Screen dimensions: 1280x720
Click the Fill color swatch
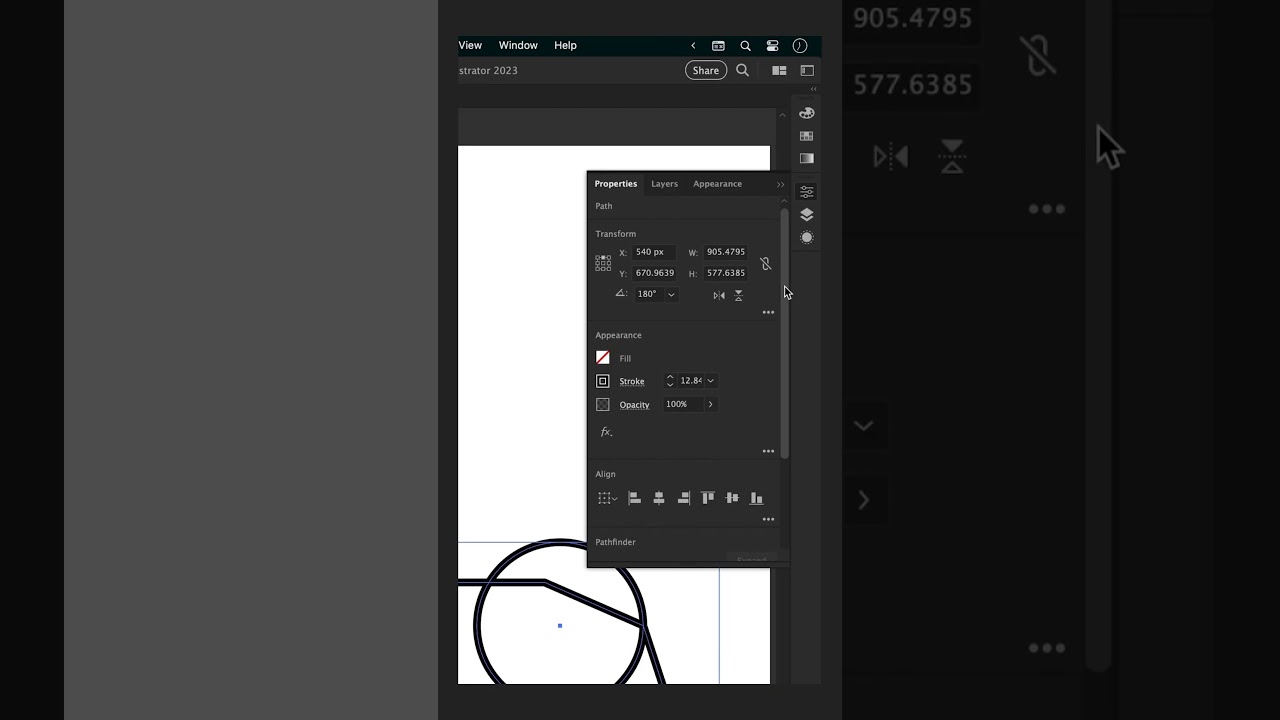coord(603,358)
